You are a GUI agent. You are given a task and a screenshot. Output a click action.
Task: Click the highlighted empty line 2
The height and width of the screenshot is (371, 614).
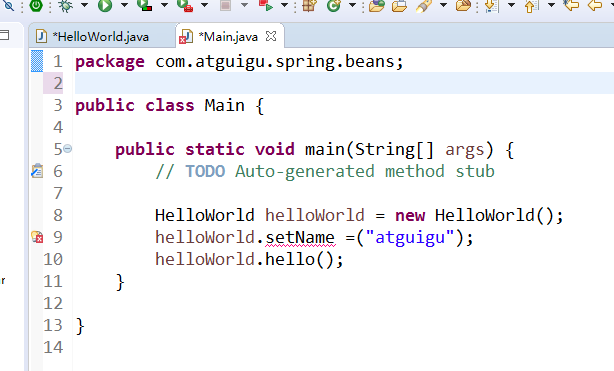coord(345,83)
